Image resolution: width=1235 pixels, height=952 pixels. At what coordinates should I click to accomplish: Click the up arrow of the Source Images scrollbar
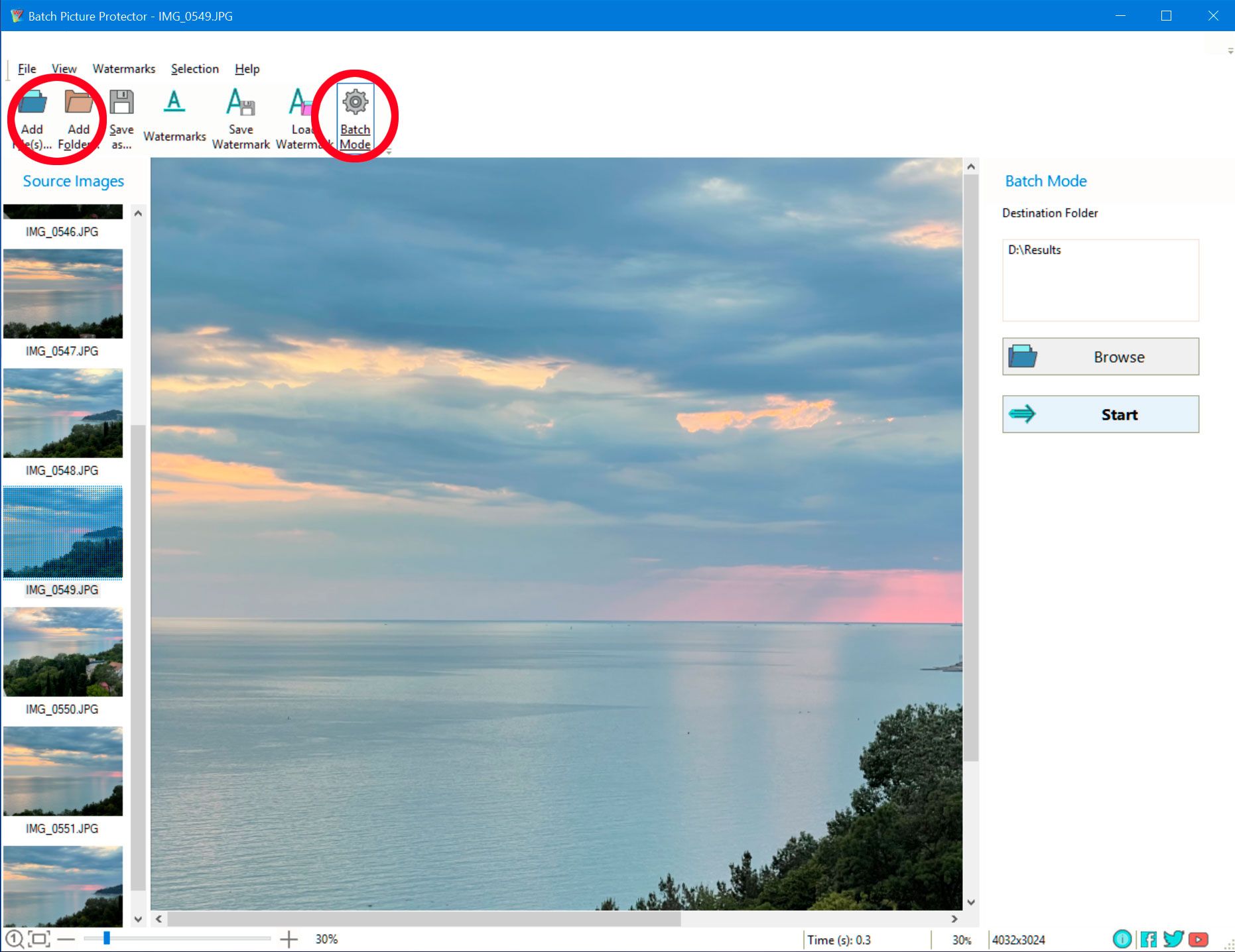pos(138,213)
